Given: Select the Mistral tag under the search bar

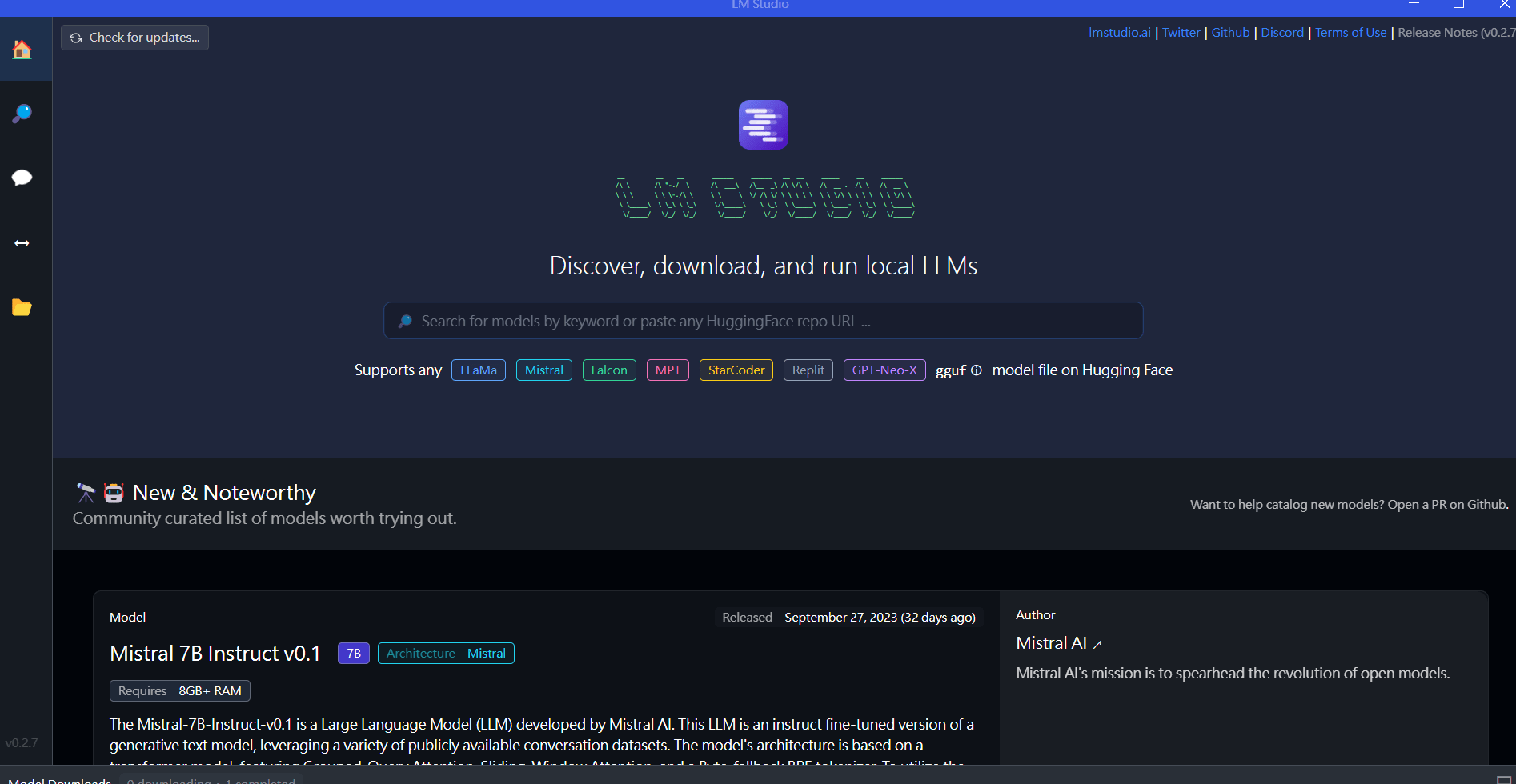Looking at the screenshot, I should [x=544, y=370].
